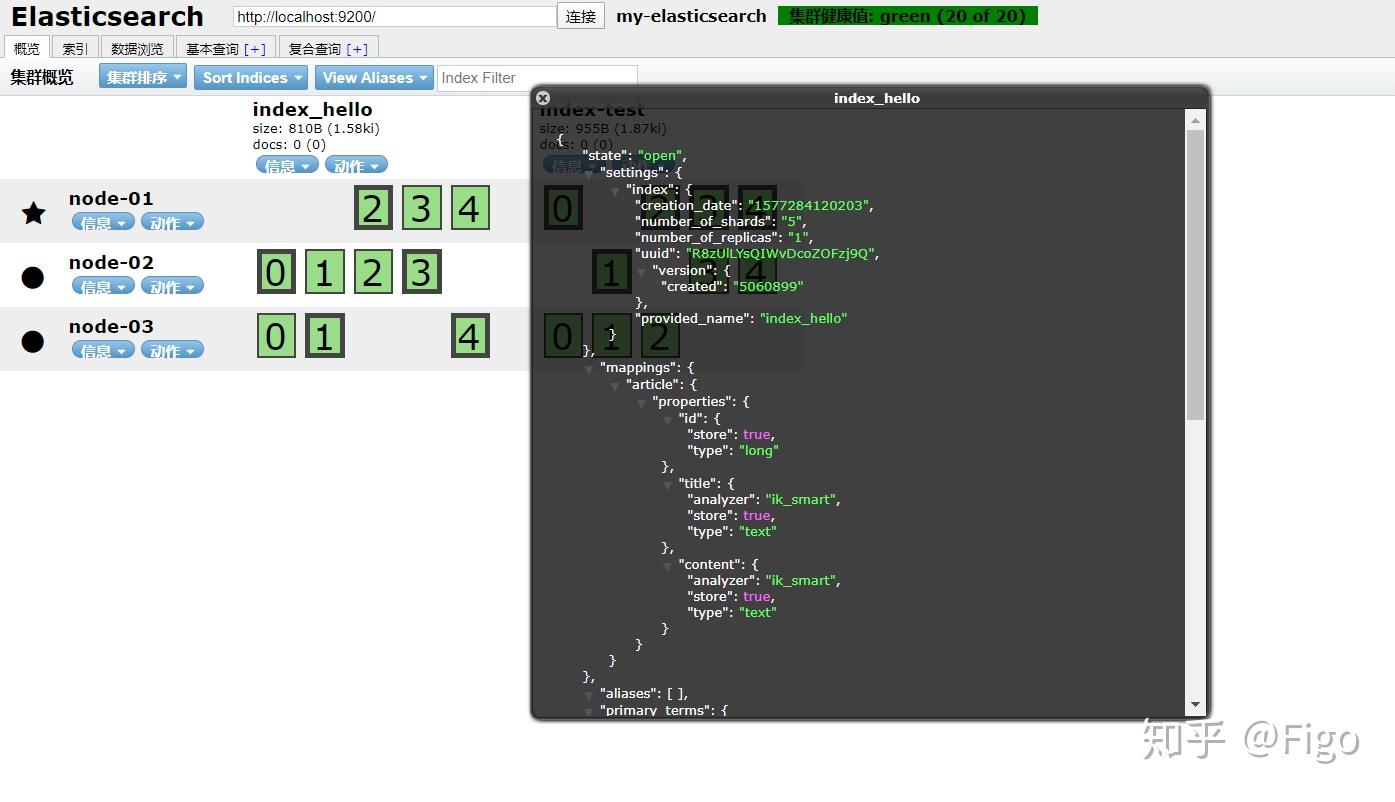Click the dialog scrollbar up arrow

pos(1195,120)
